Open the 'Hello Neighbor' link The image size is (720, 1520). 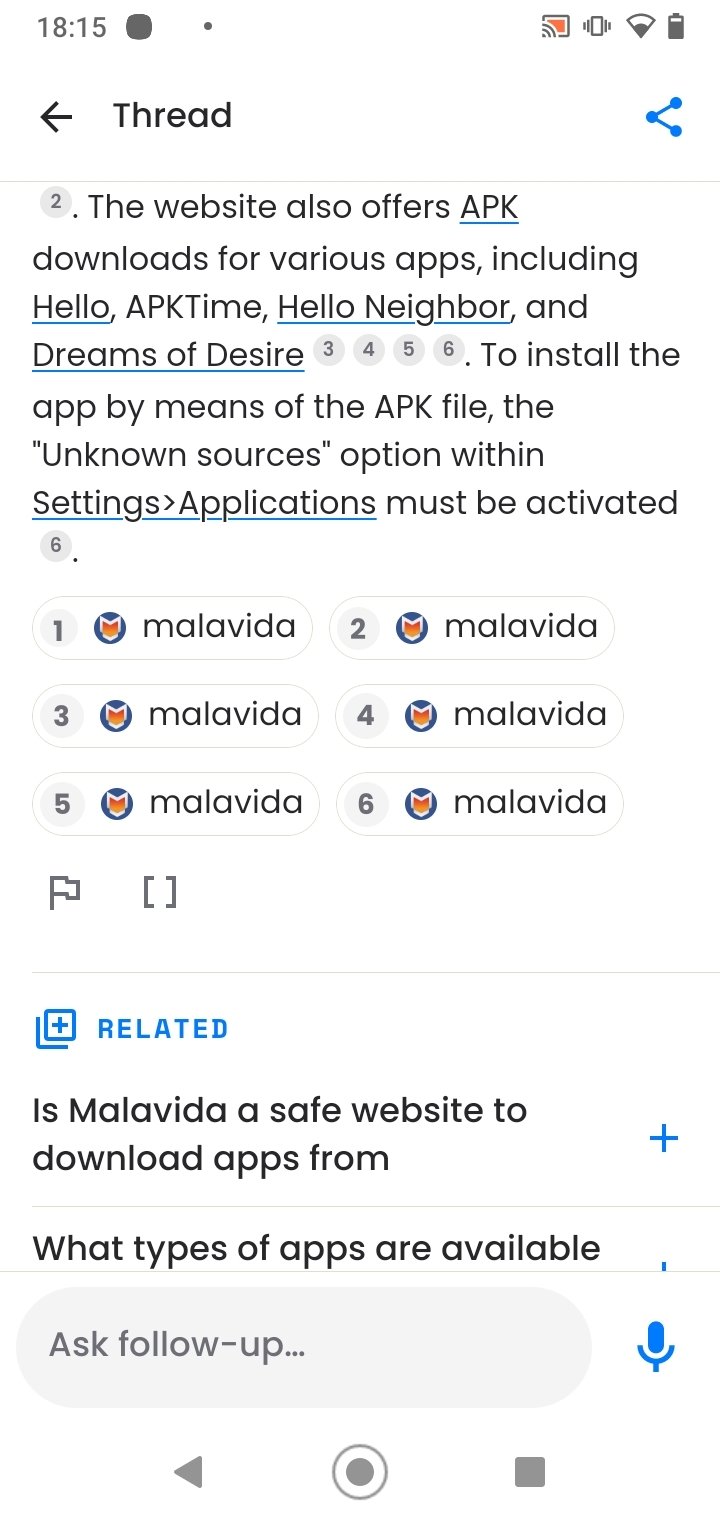pyautogui.click(x=395, y=307)
